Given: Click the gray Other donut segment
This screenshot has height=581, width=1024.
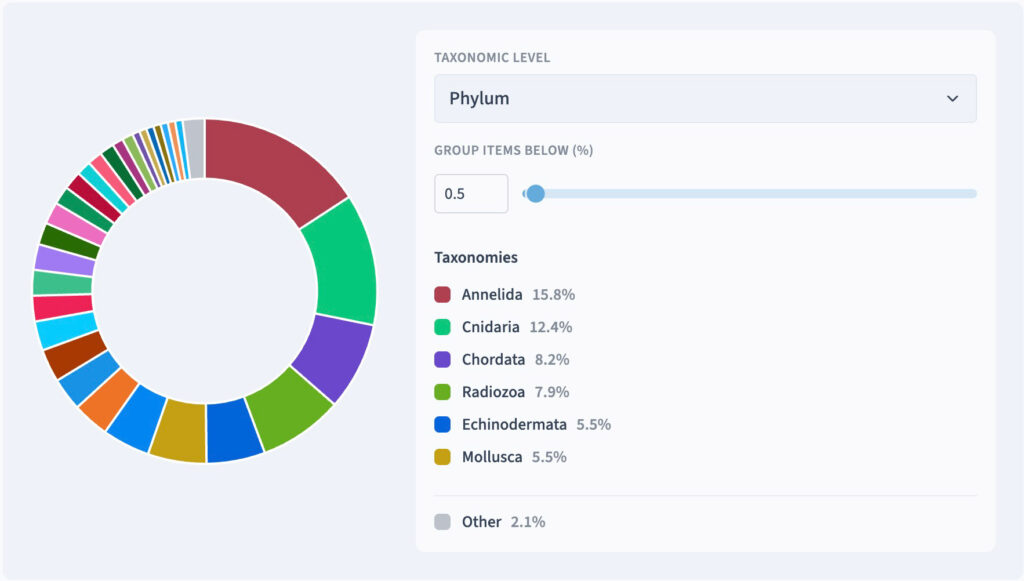Looking at the screenshot, I should (x=195, y=148).
